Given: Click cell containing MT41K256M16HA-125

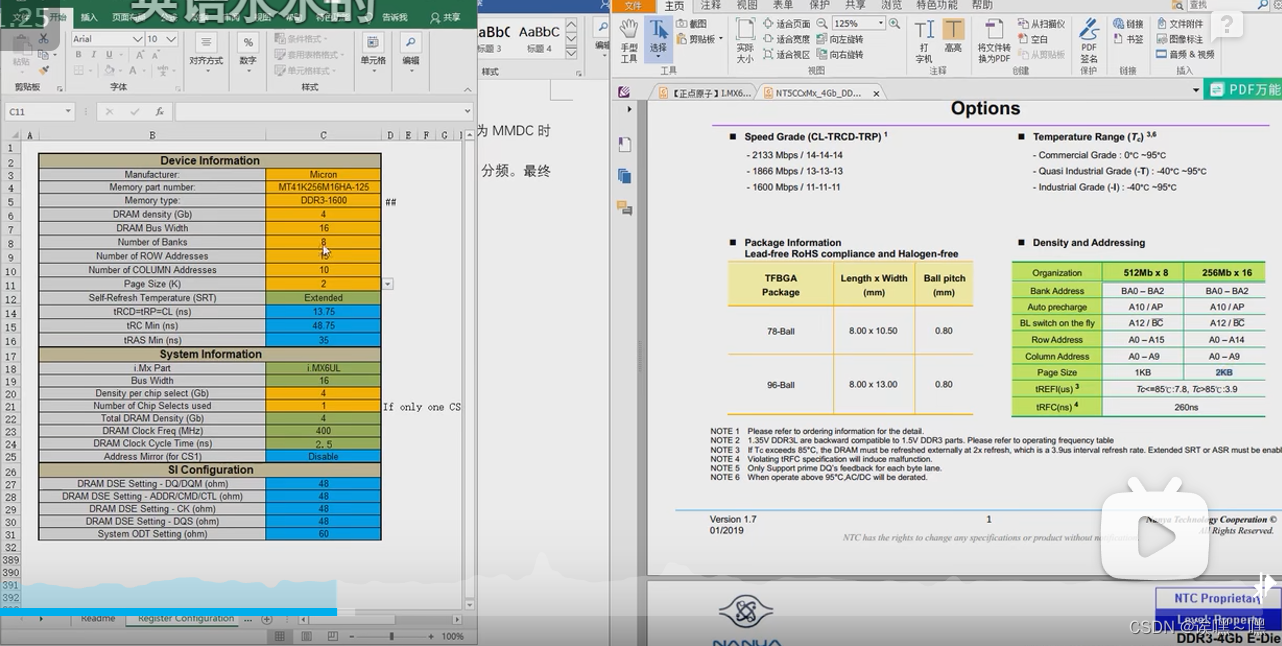Looking at the screenshot, I should [x=323, y=187].
